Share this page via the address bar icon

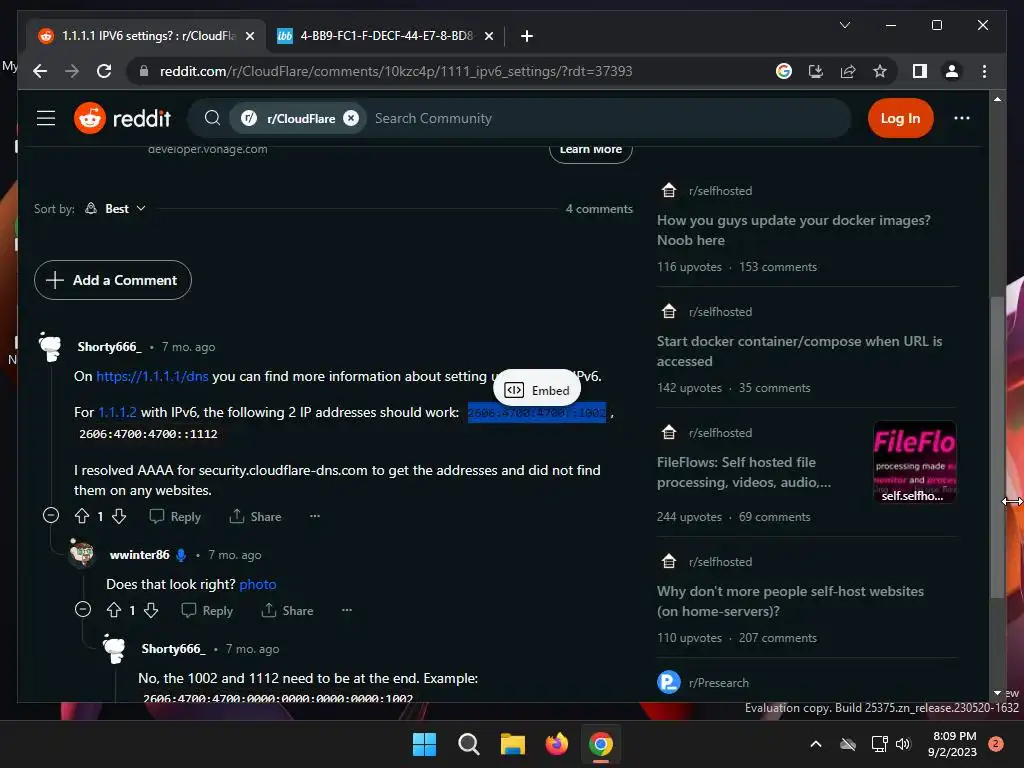[848, 71]
